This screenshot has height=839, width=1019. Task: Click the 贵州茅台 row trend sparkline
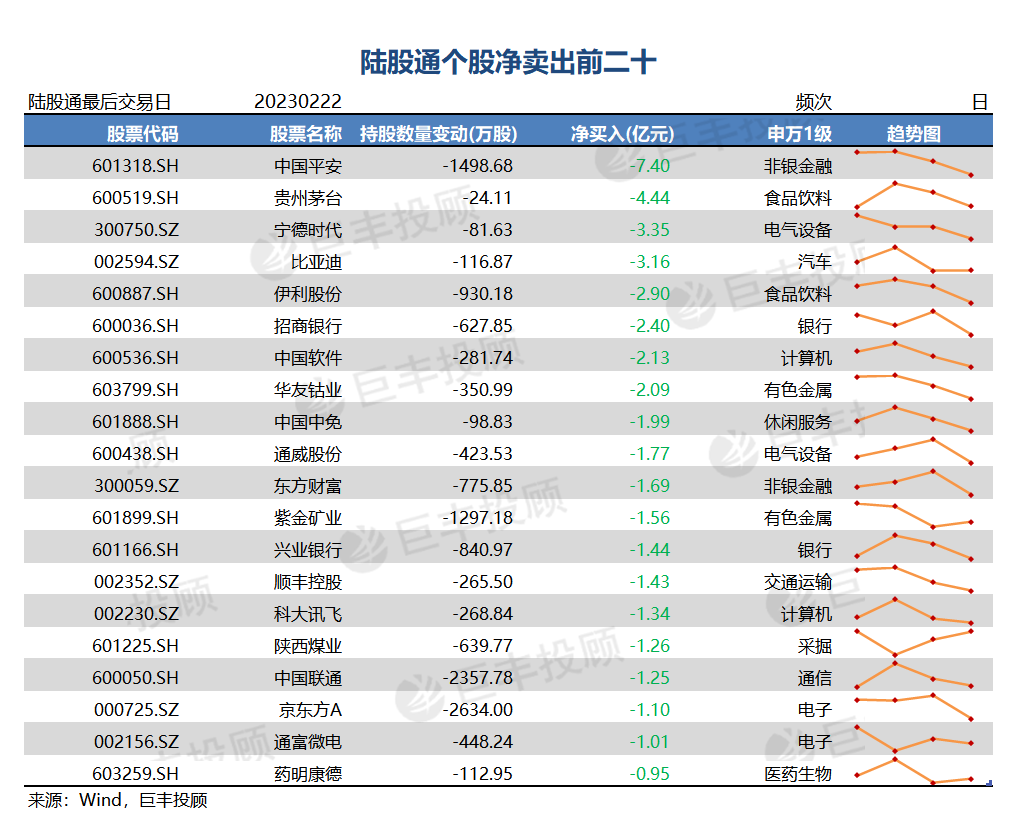pos(914,195)
